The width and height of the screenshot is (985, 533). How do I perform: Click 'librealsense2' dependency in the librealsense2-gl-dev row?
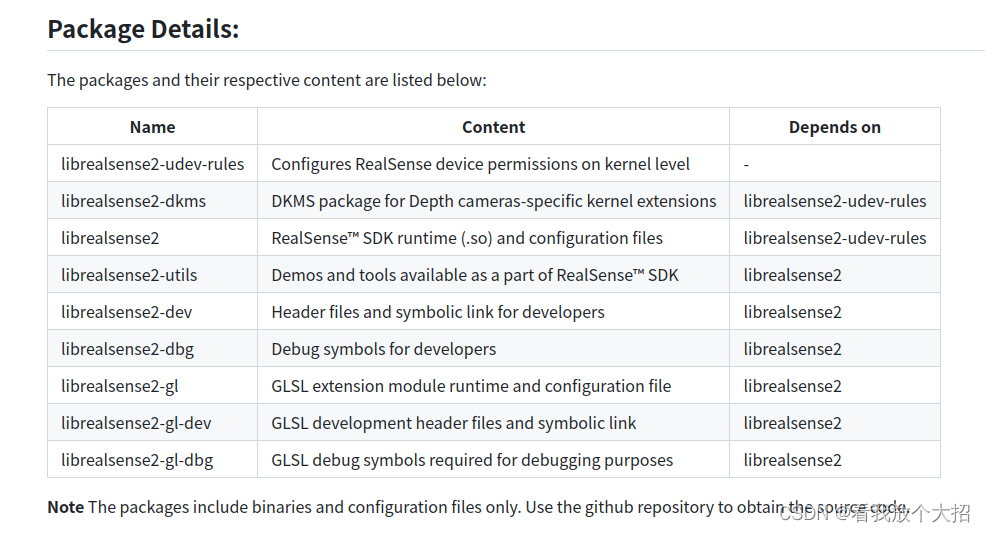coord(792,424)
